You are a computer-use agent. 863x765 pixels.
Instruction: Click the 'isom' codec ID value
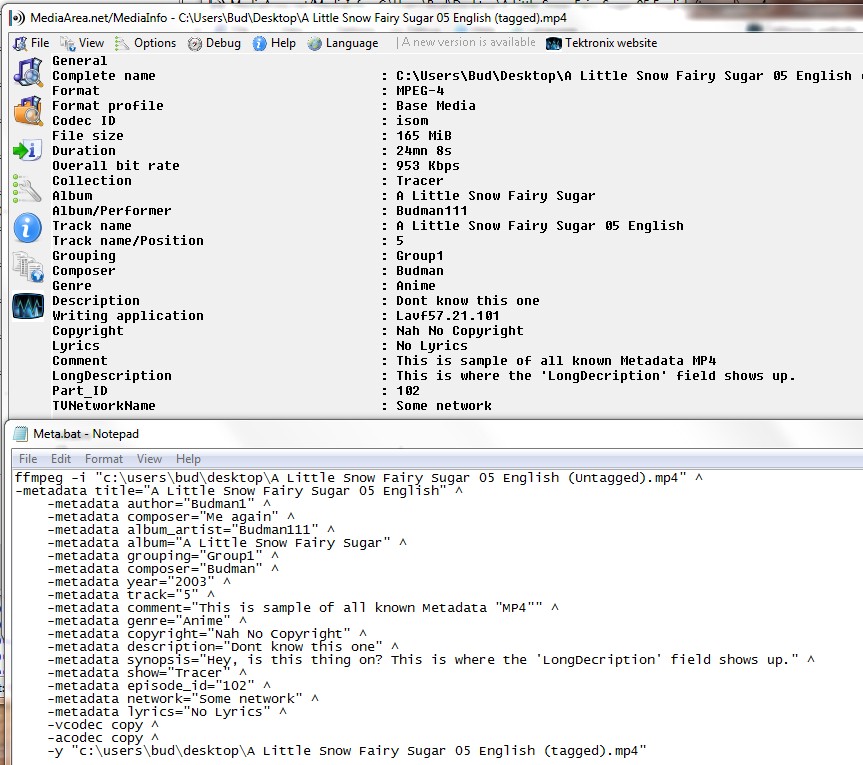coord(412,121)
